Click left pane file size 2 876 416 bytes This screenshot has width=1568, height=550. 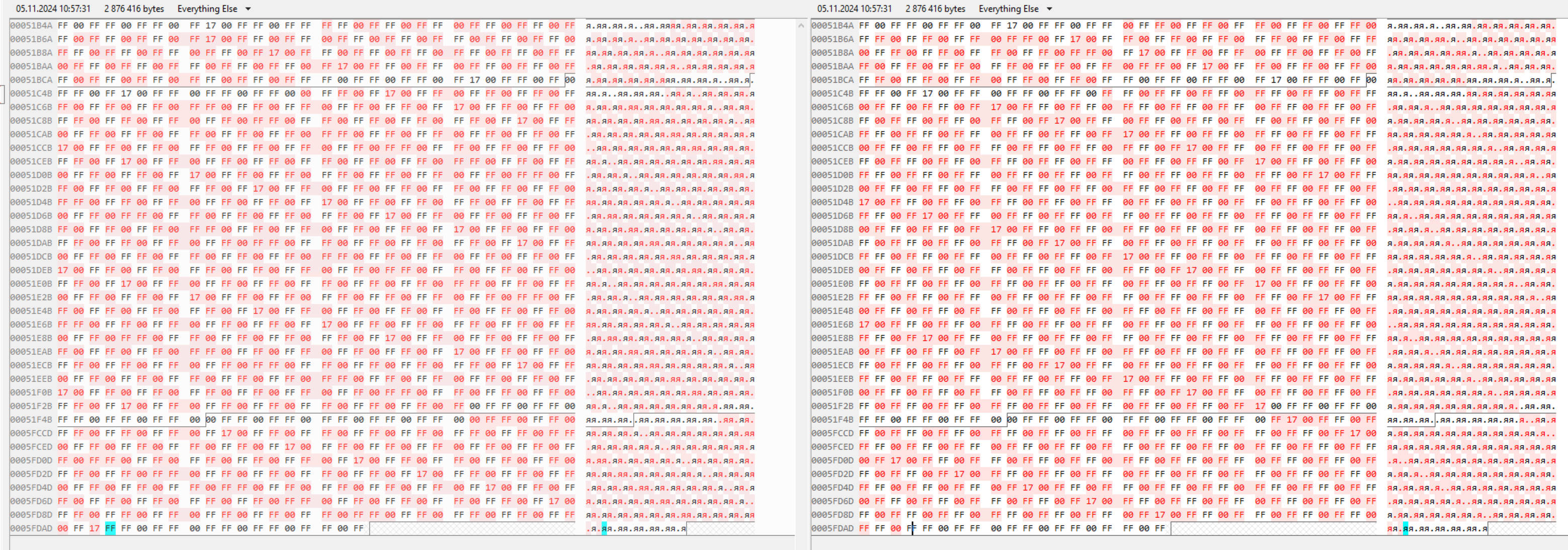click(134, 9)
